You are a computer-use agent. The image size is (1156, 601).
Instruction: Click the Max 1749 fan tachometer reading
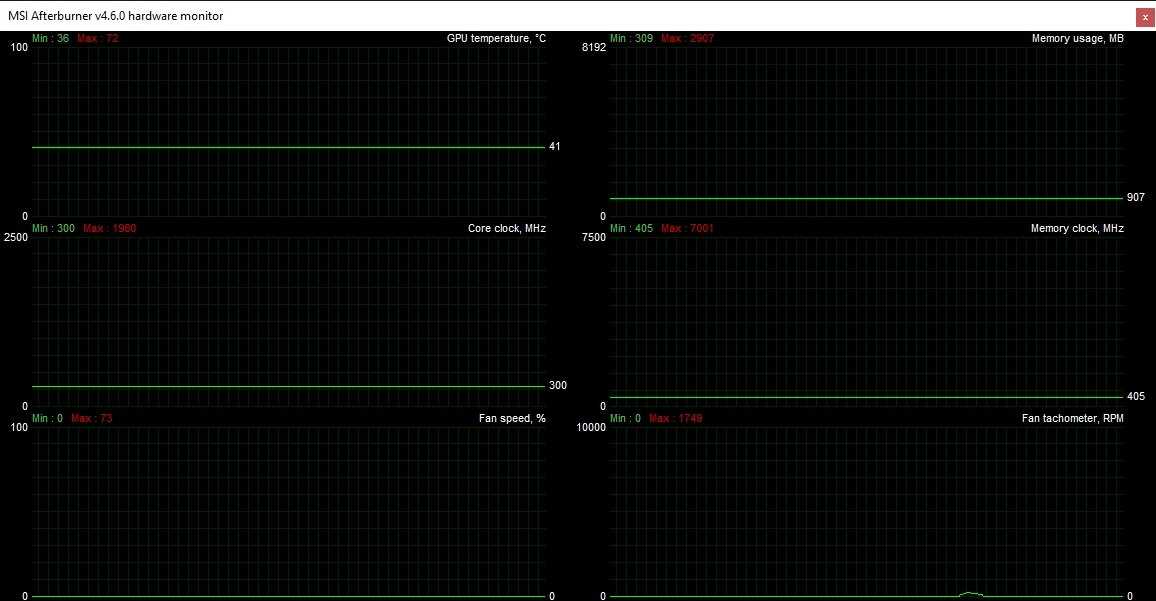(675, 418)
